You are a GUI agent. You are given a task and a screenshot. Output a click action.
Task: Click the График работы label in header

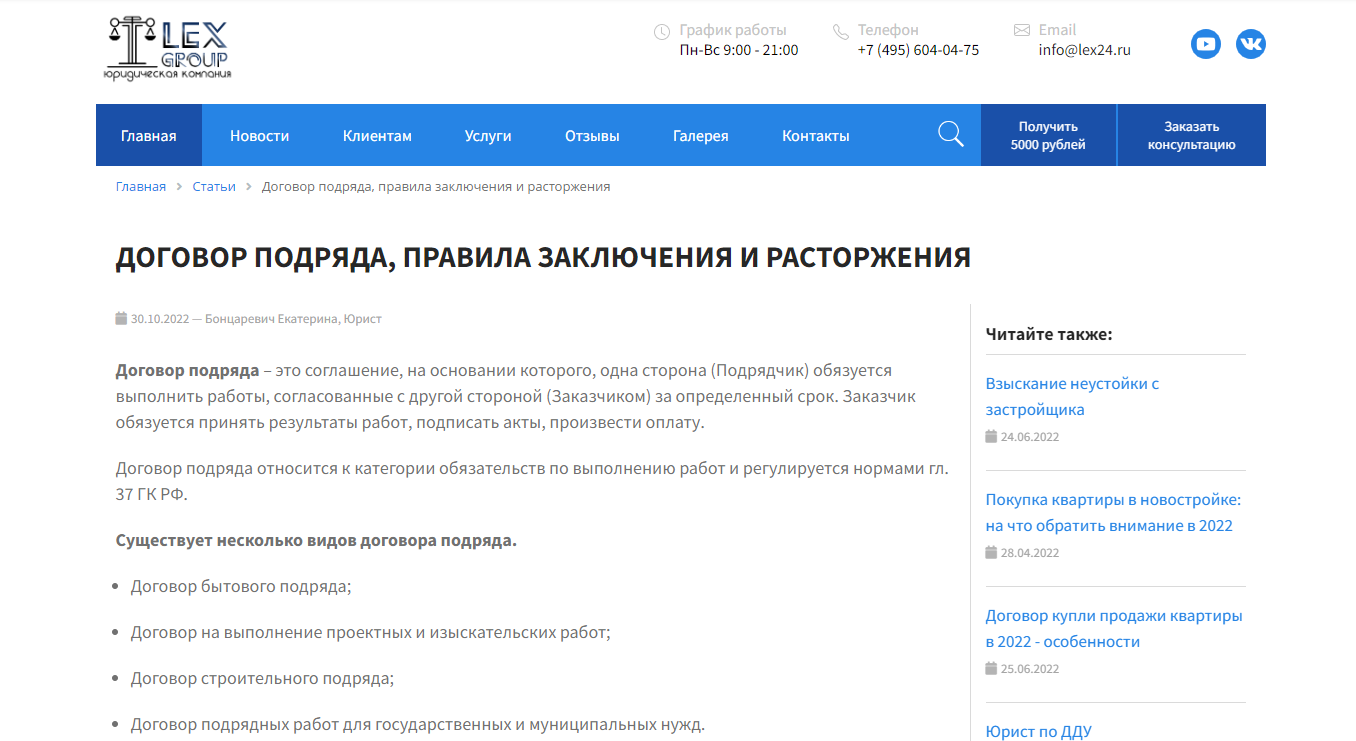[733, 30]
